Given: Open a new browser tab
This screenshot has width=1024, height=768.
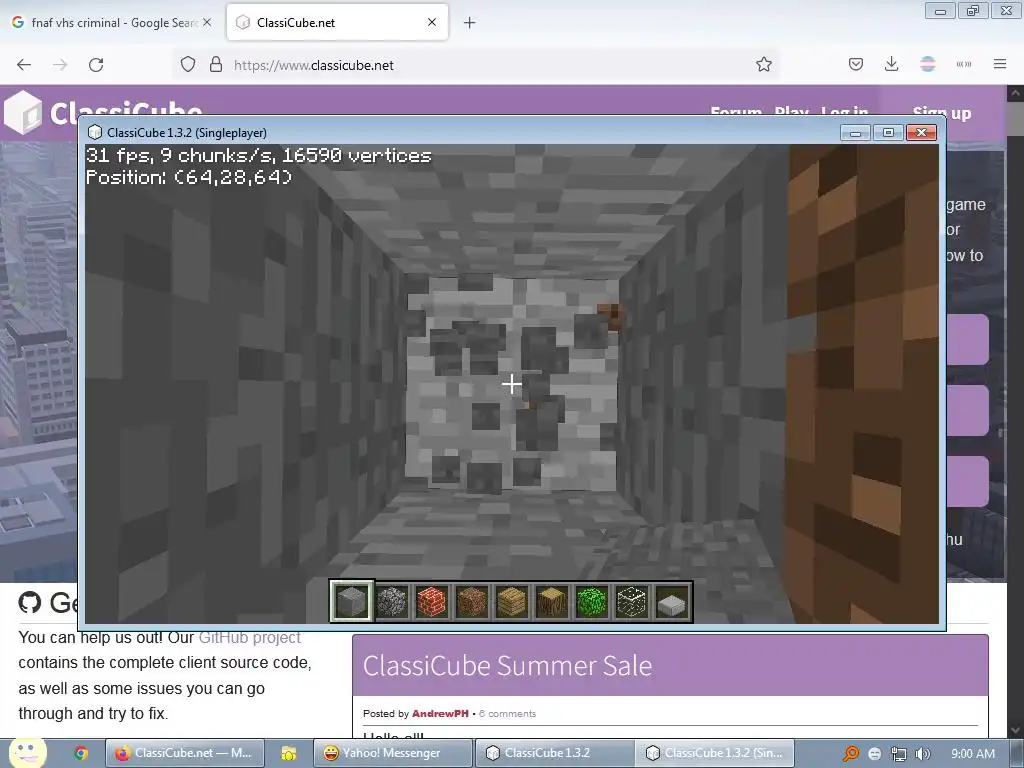Looking at the screenshot, I should pos(470,23).
